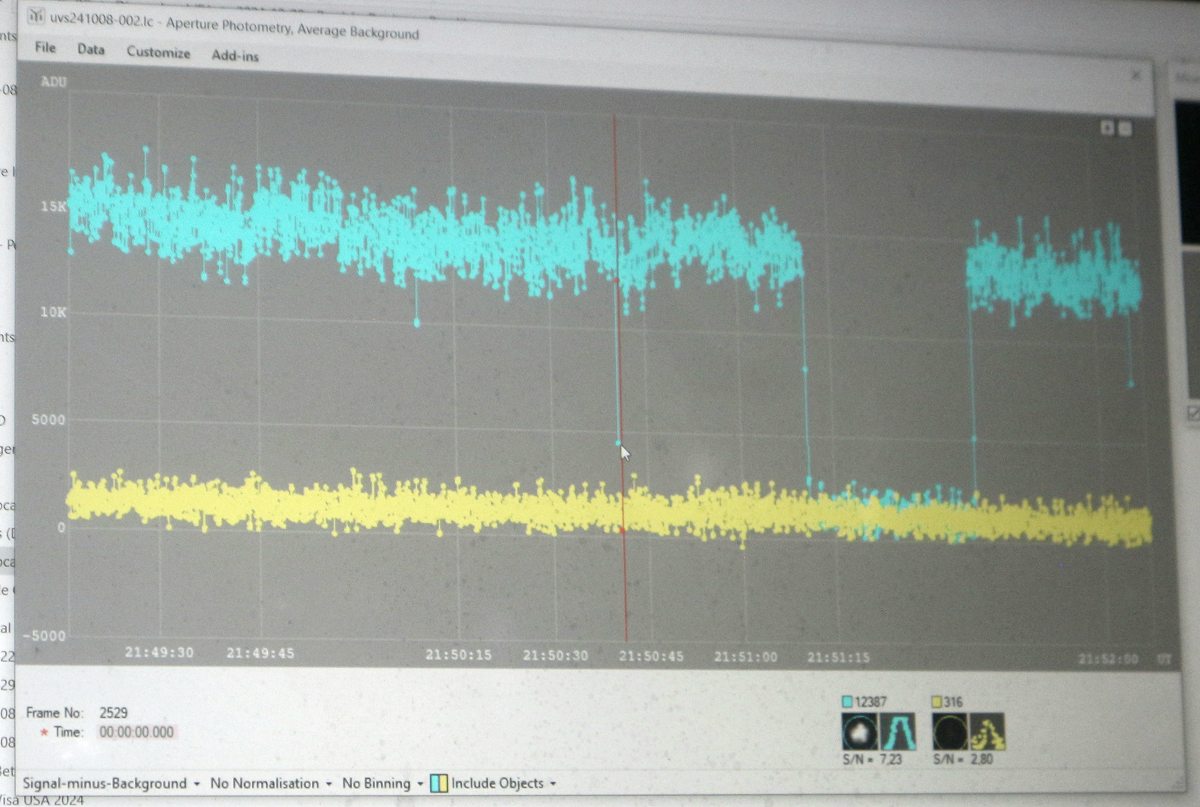The image size is (1200, 807).
Task: Click the two-color icon beside Include Objects
Action: click(x=438, y=783)
